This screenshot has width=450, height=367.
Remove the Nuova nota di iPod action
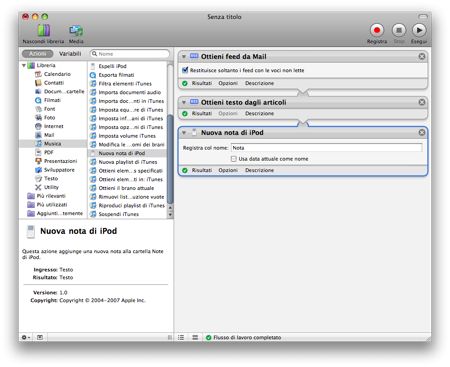pos(422,132)
